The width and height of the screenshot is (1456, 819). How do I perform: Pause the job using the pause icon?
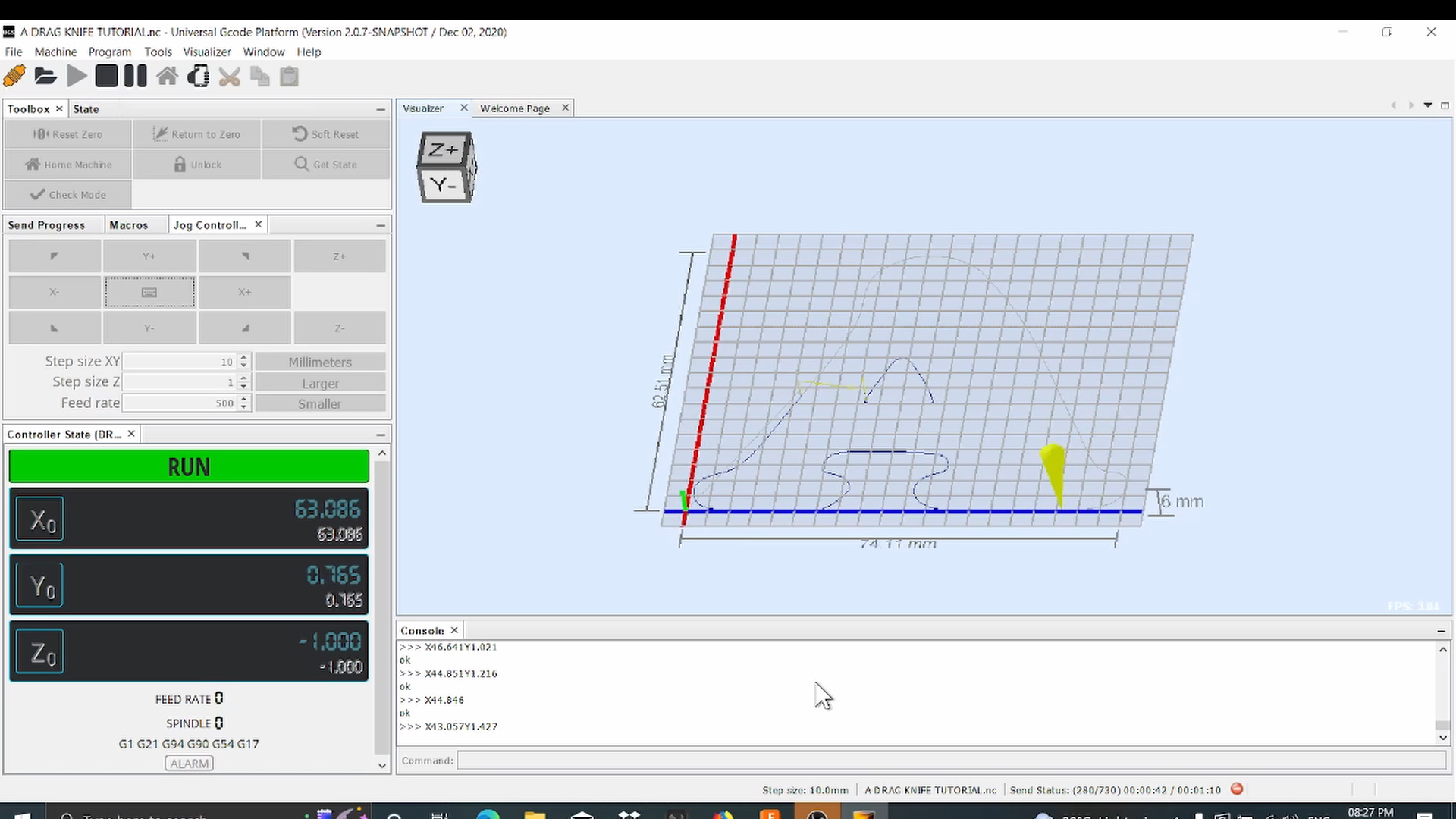(134, 76)
